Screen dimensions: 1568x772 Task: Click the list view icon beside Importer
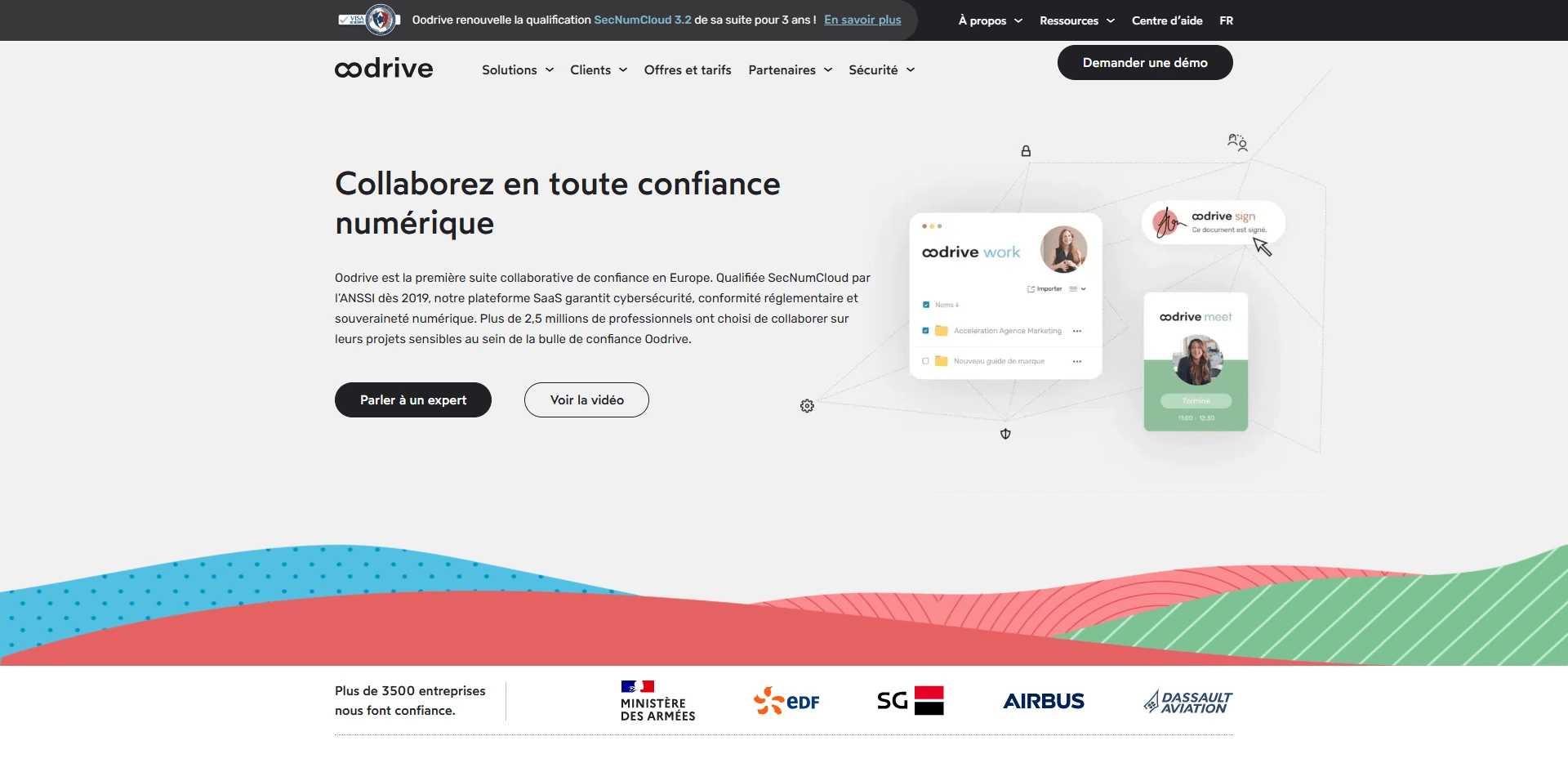tap(1073, 288)
